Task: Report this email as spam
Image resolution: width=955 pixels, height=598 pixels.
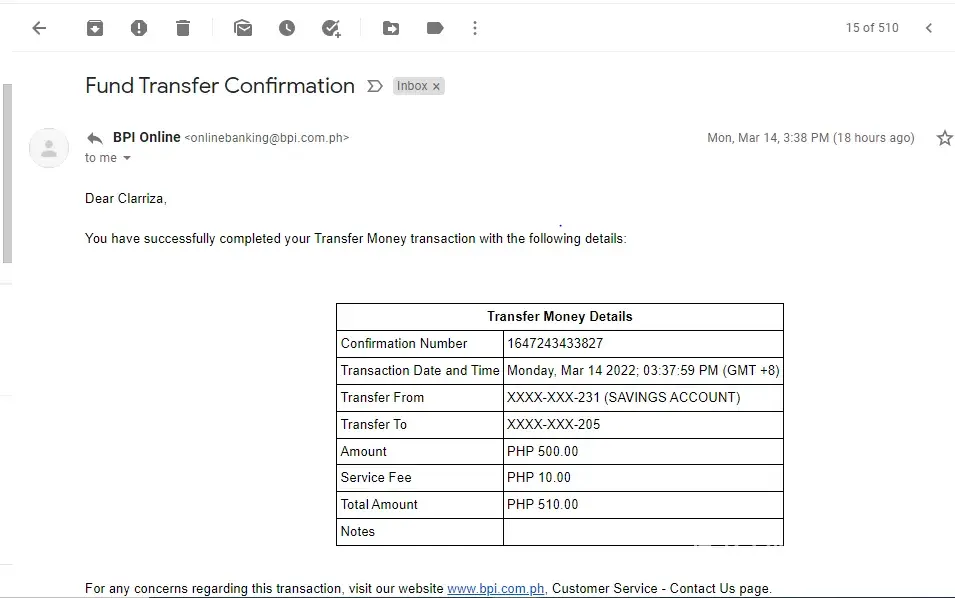Action: [139, 28]
